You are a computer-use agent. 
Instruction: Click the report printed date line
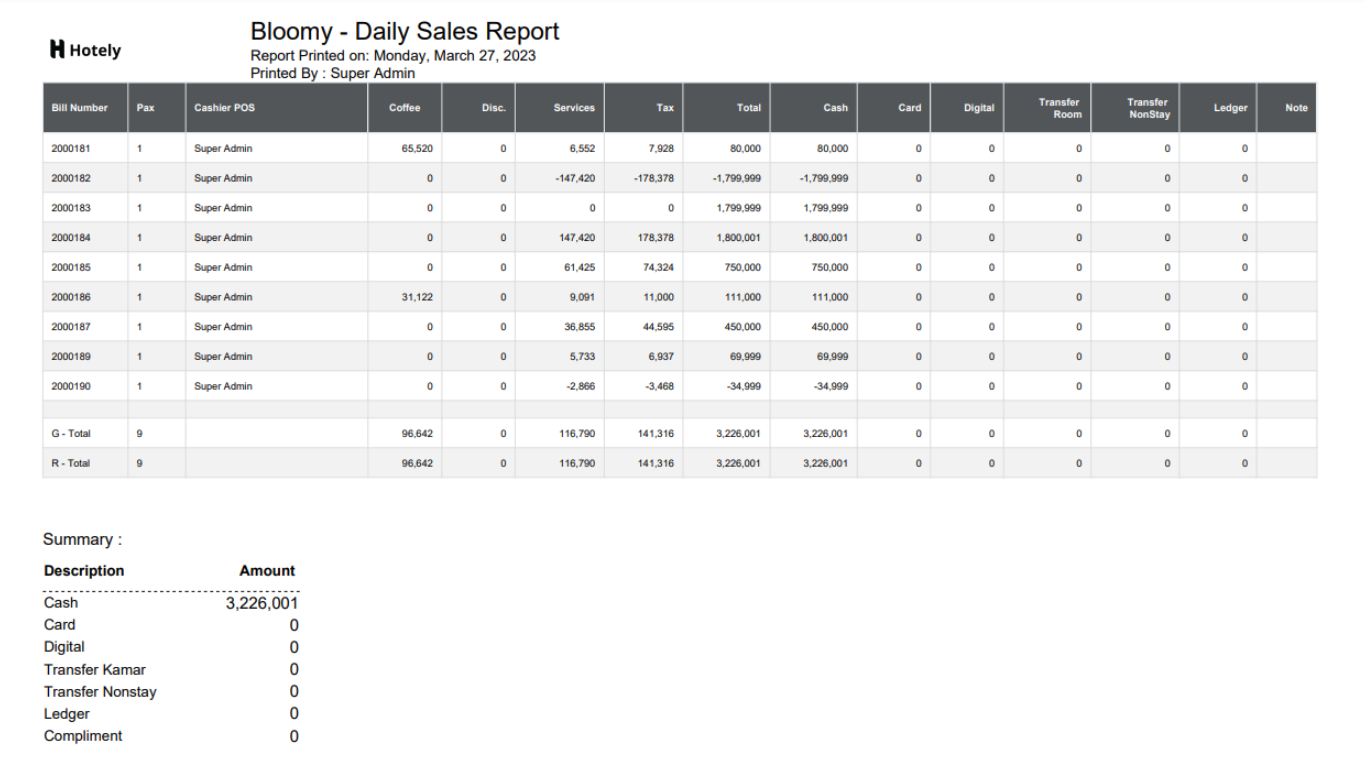click(393, 56)
